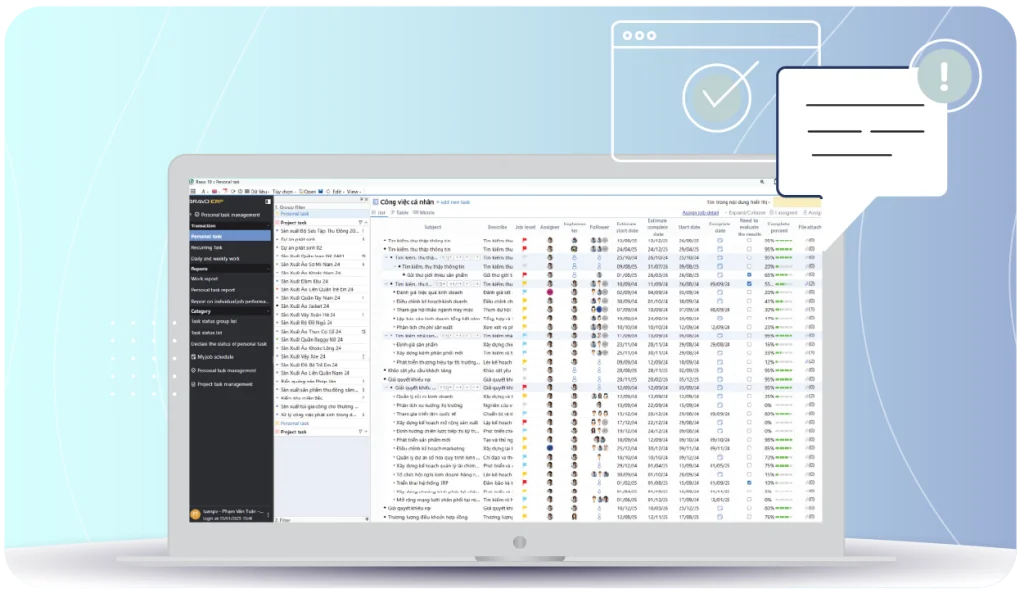Click the Add new task link
The width and height of the screenshot is (1024, 598).
click(x=456, y=203)
